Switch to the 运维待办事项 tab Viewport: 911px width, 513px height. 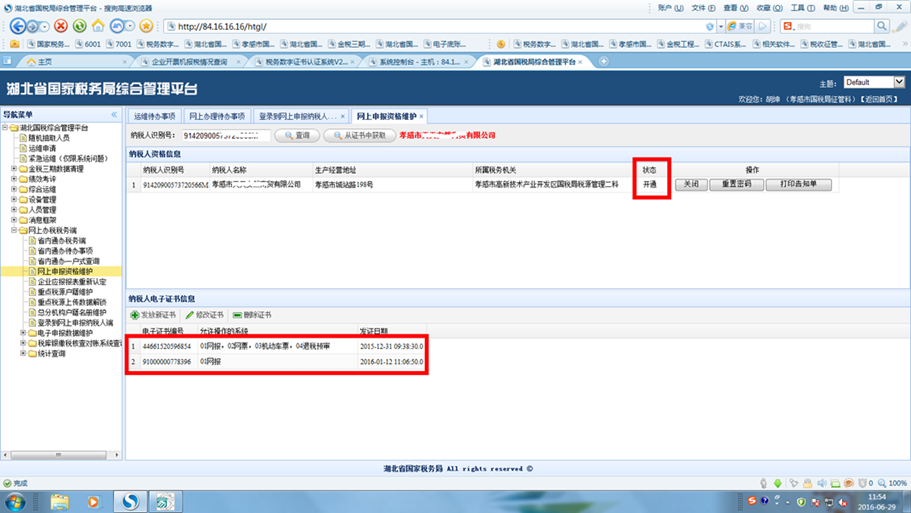[x=155, y=116]
